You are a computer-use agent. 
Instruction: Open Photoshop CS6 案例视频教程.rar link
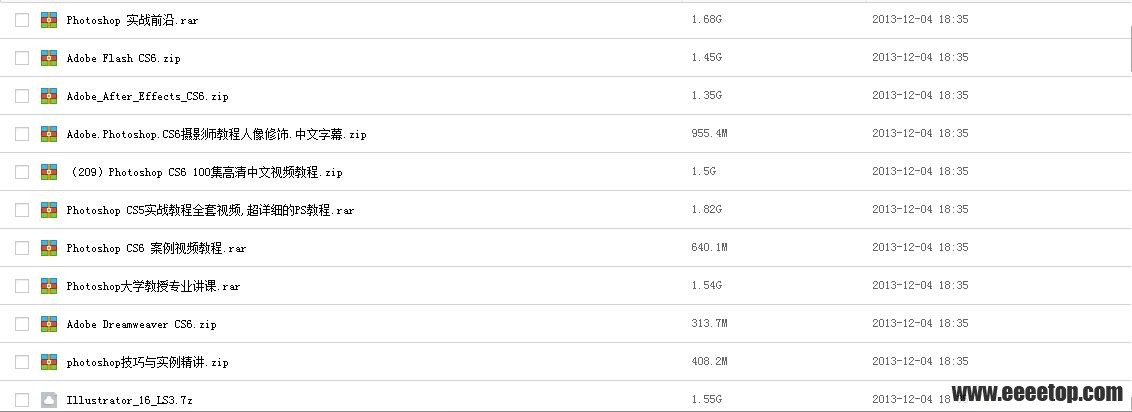click(156, 248)
